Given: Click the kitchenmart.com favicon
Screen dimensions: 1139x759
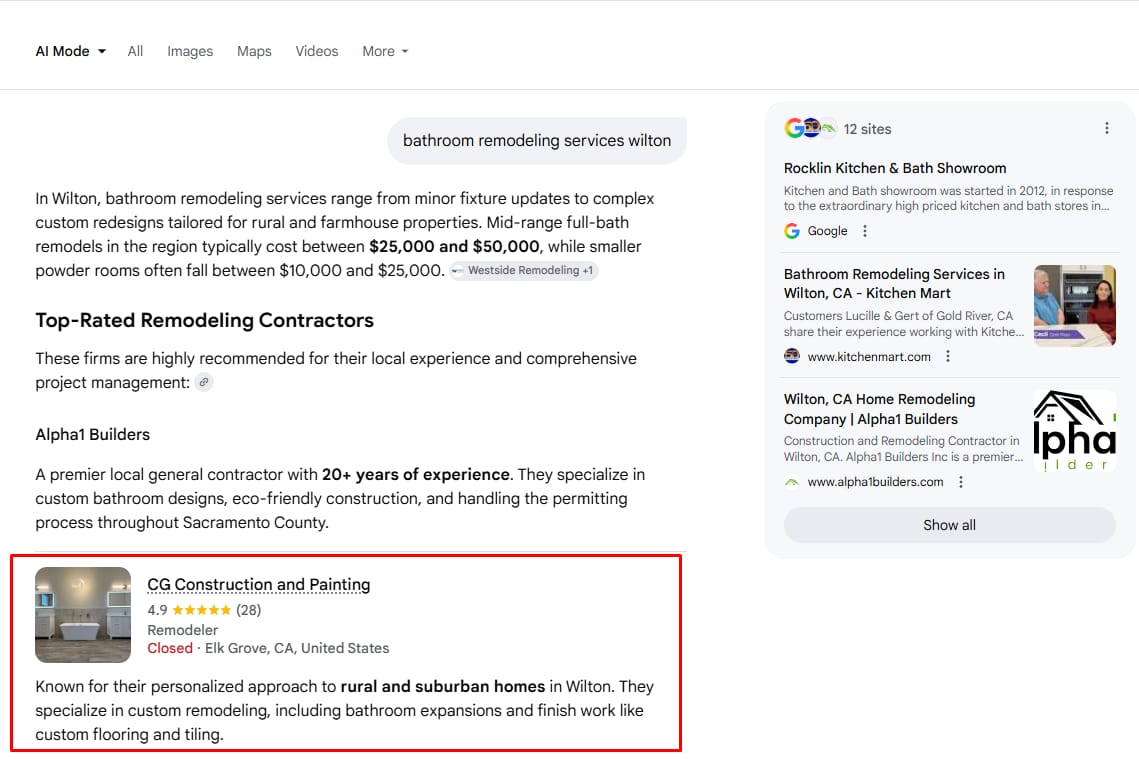Looking at the screenshot, I should pos(792,356).
